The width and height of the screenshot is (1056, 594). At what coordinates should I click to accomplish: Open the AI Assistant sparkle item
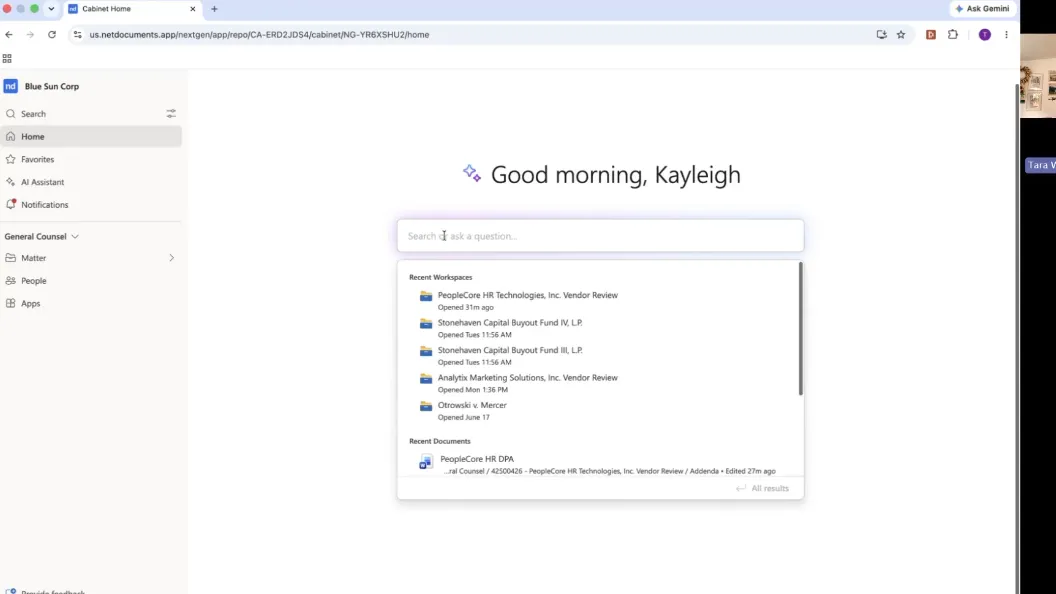coord(11,182)
